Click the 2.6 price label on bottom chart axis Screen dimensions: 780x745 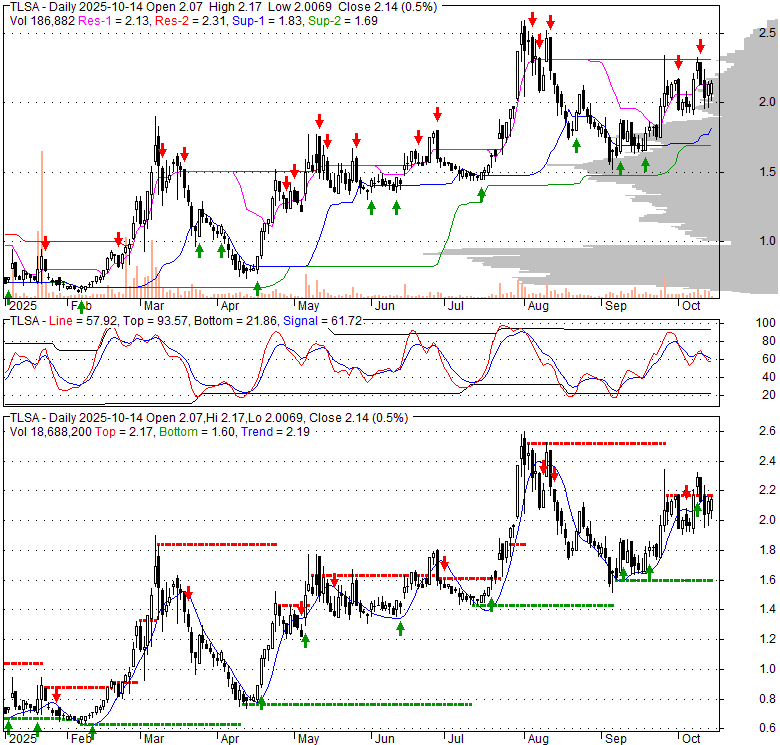(x=767, y=431)
